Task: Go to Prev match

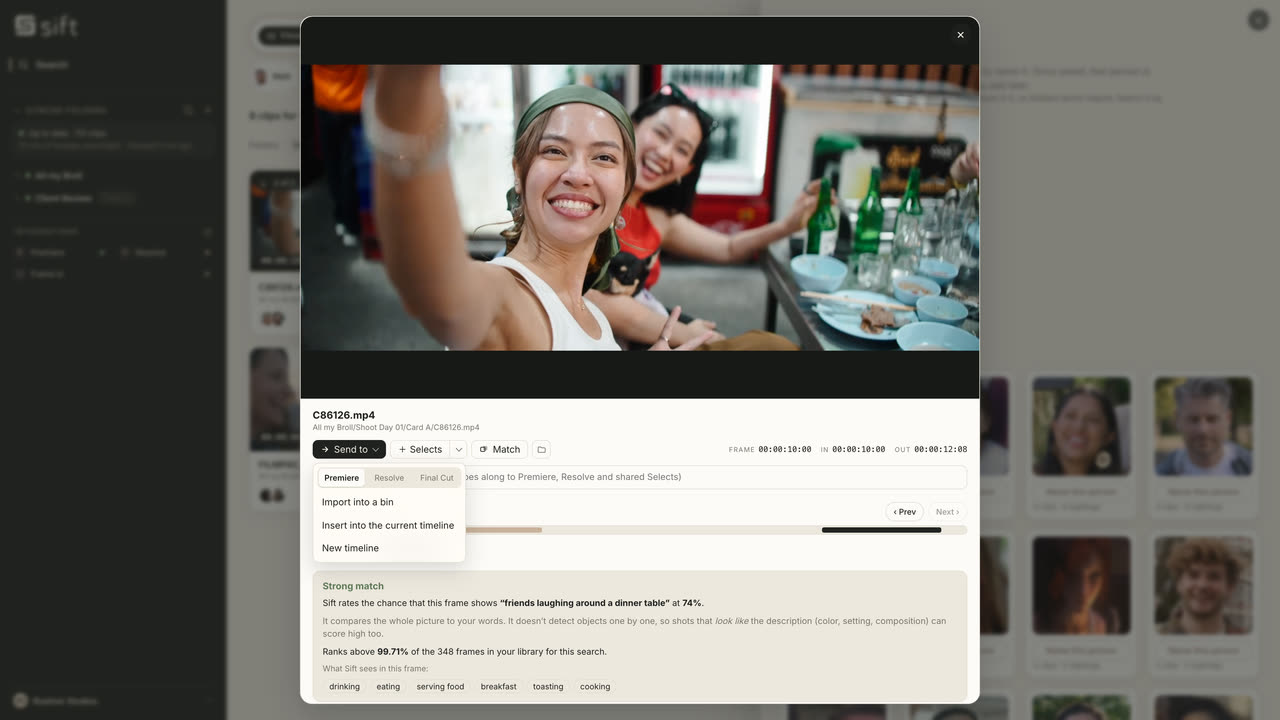Action: pos(905,512)
